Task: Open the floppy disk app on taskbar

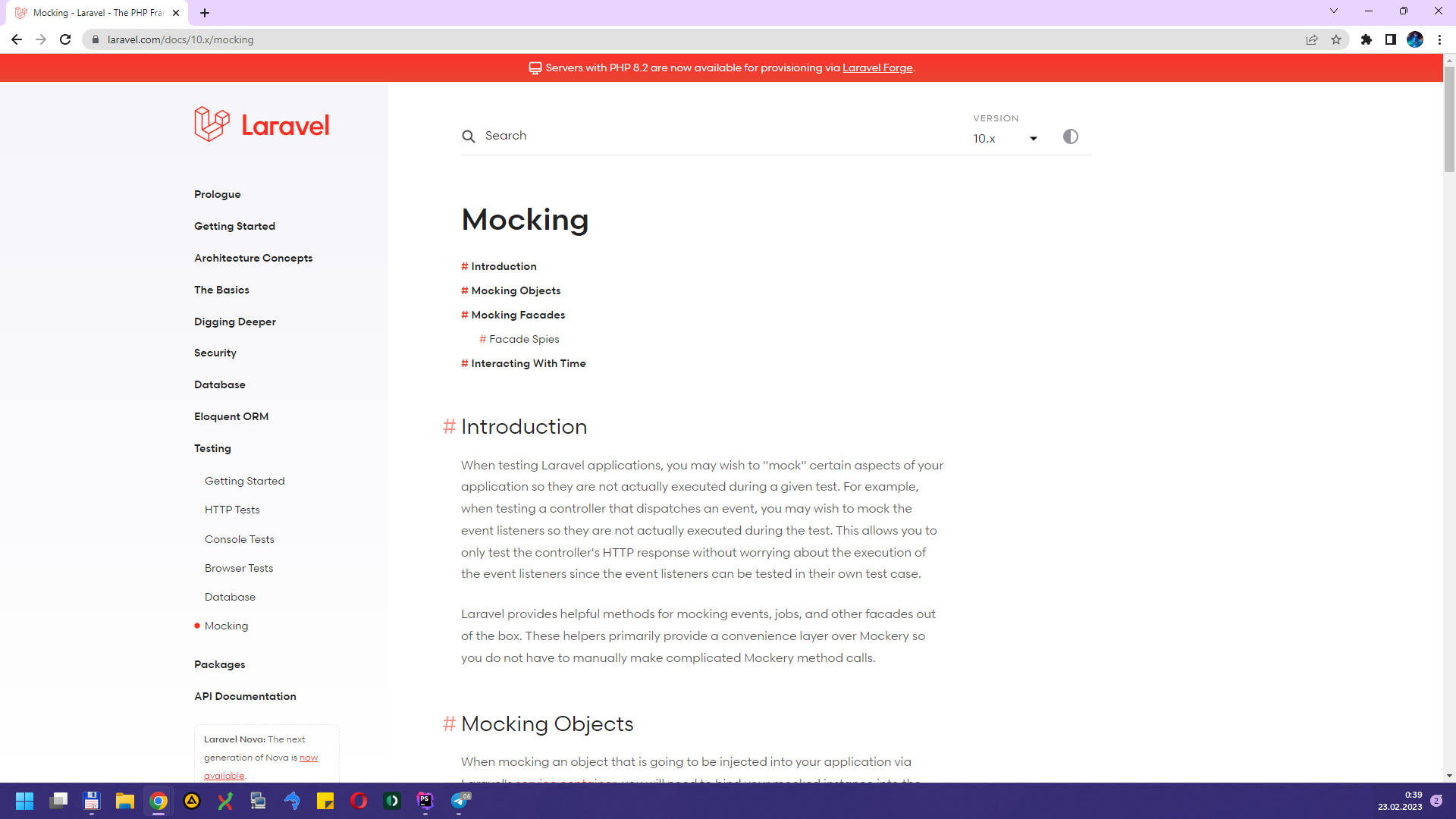Action: 92,801
